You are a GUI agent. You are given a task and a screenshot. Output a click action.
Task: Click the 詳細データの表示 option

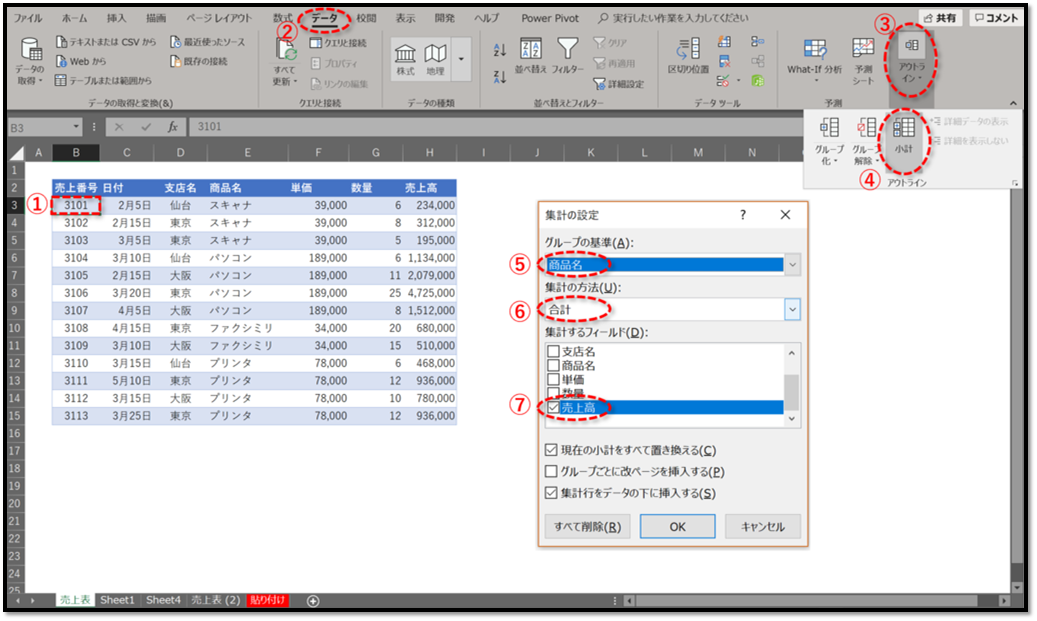click(x=970, y=122)
